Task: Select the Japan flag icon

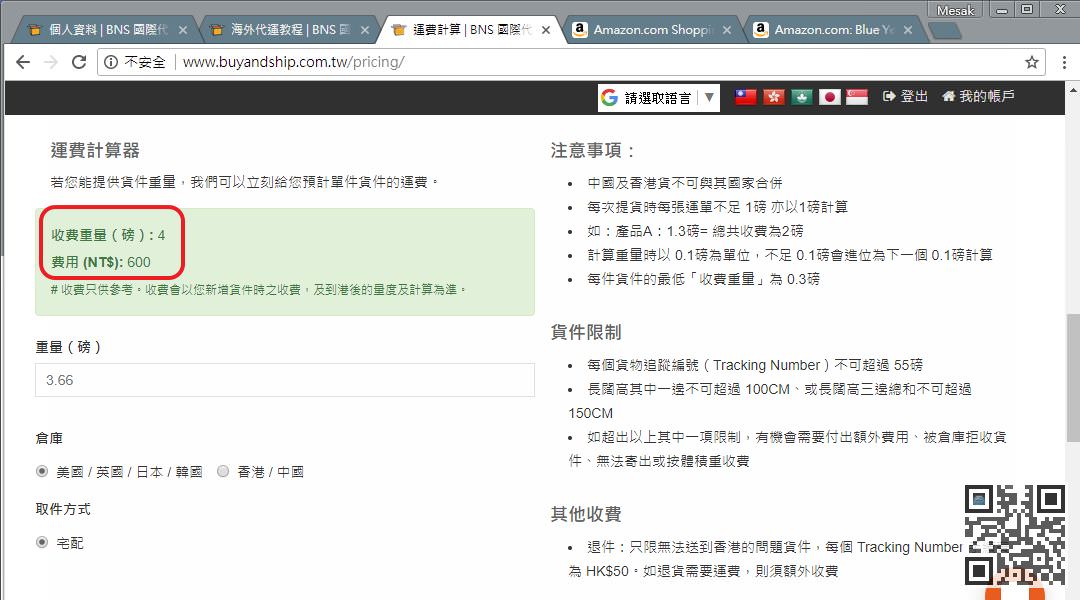Action: [829, 97]
